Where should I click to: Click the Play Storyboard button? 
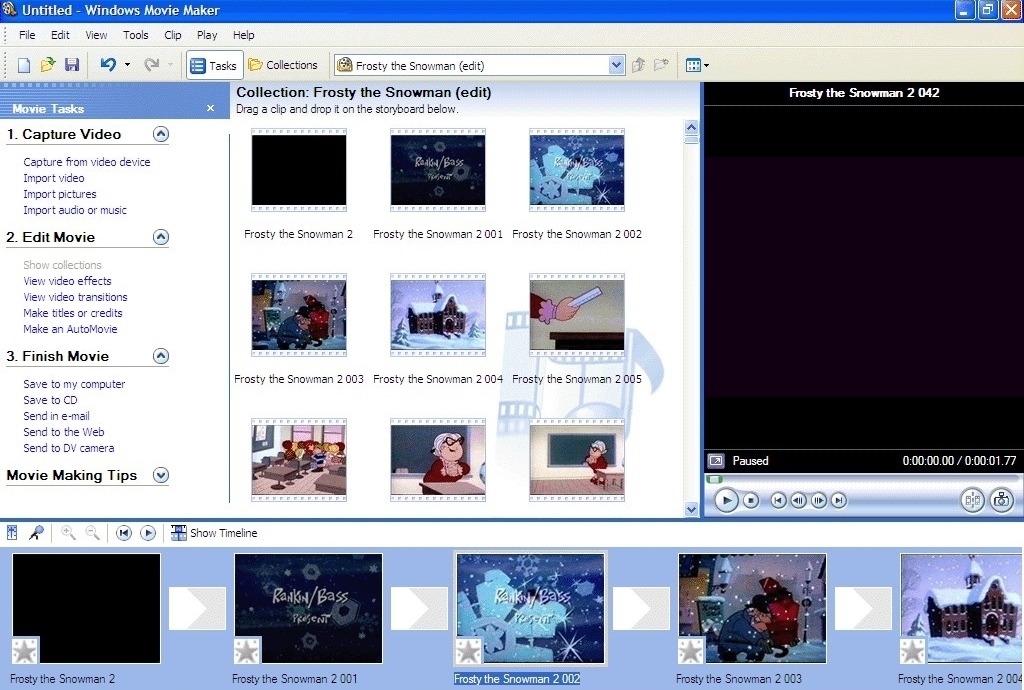click(x=148, y=533)
